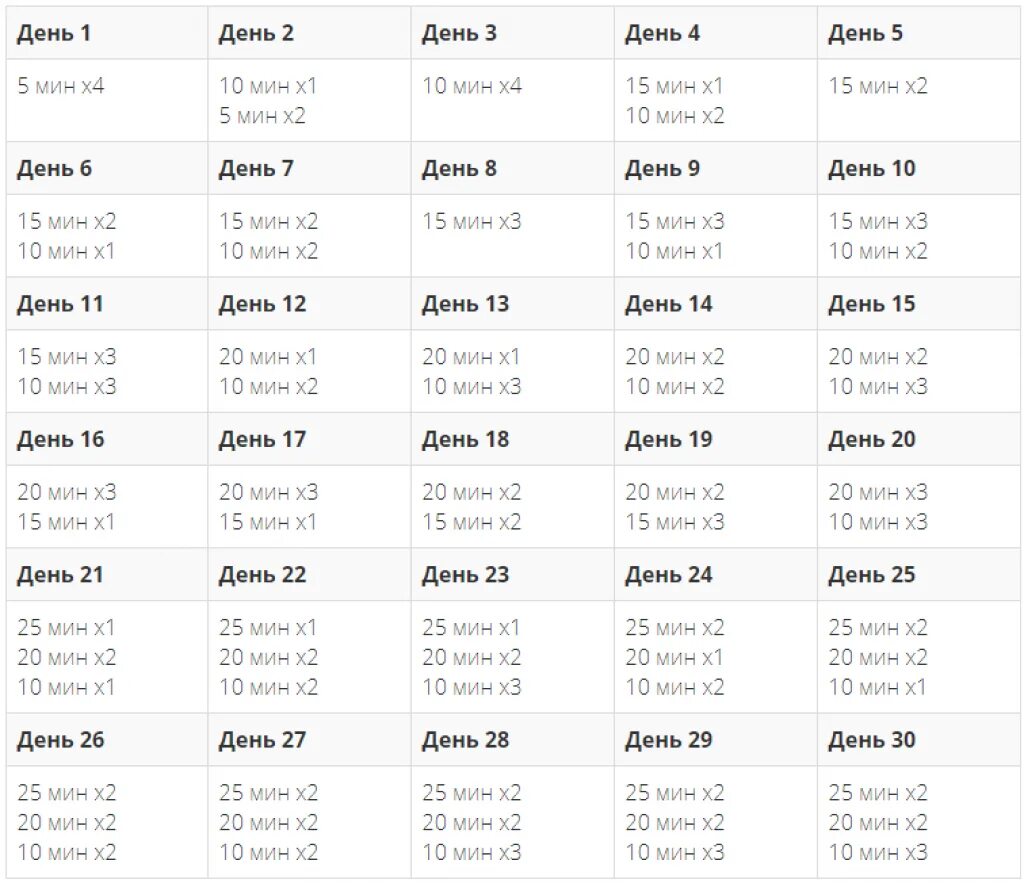Viewport: 1024px width, 883px height.
Task: Click the День 13 header cell
Action: 513,304
